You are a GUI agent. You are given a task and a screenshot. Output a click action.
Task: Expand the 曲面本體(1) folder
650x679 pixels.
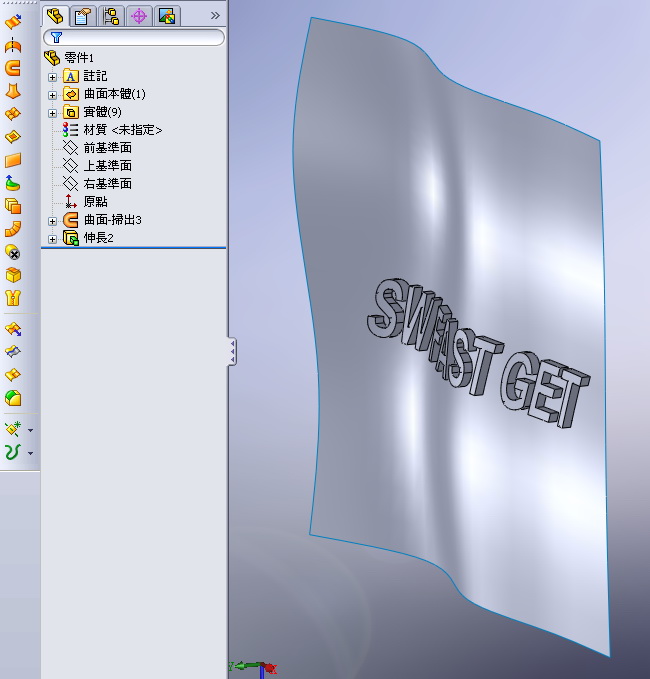[x=52, y=95]
